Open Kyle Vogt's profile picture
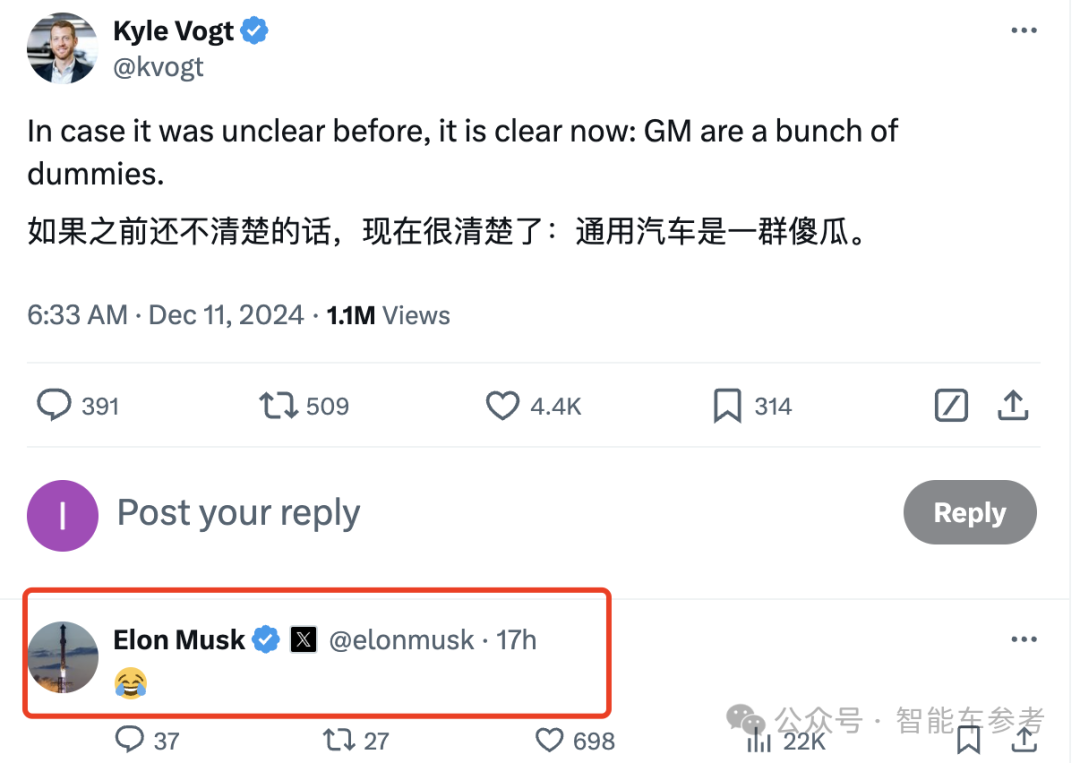 point(62,49)
